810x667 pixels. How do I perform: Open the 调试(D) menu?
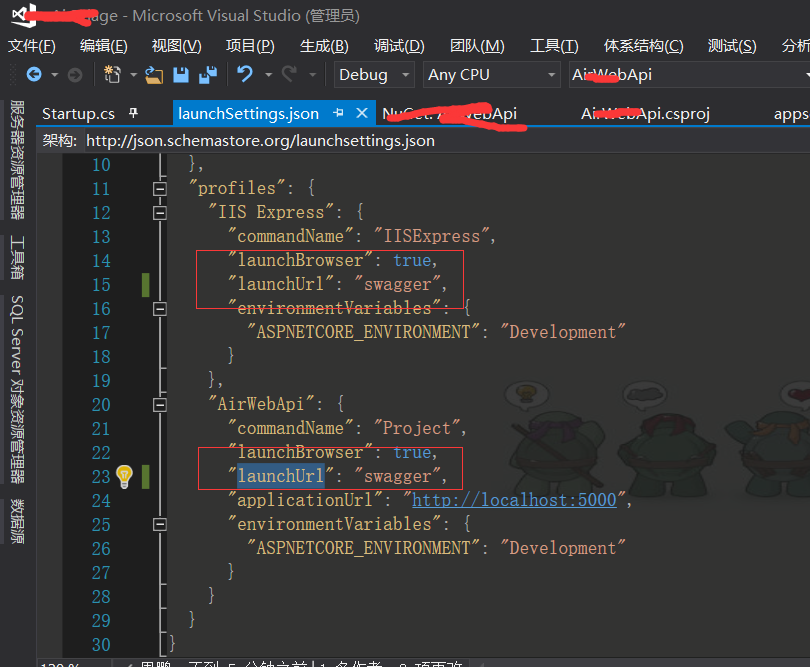coord(399,46)
